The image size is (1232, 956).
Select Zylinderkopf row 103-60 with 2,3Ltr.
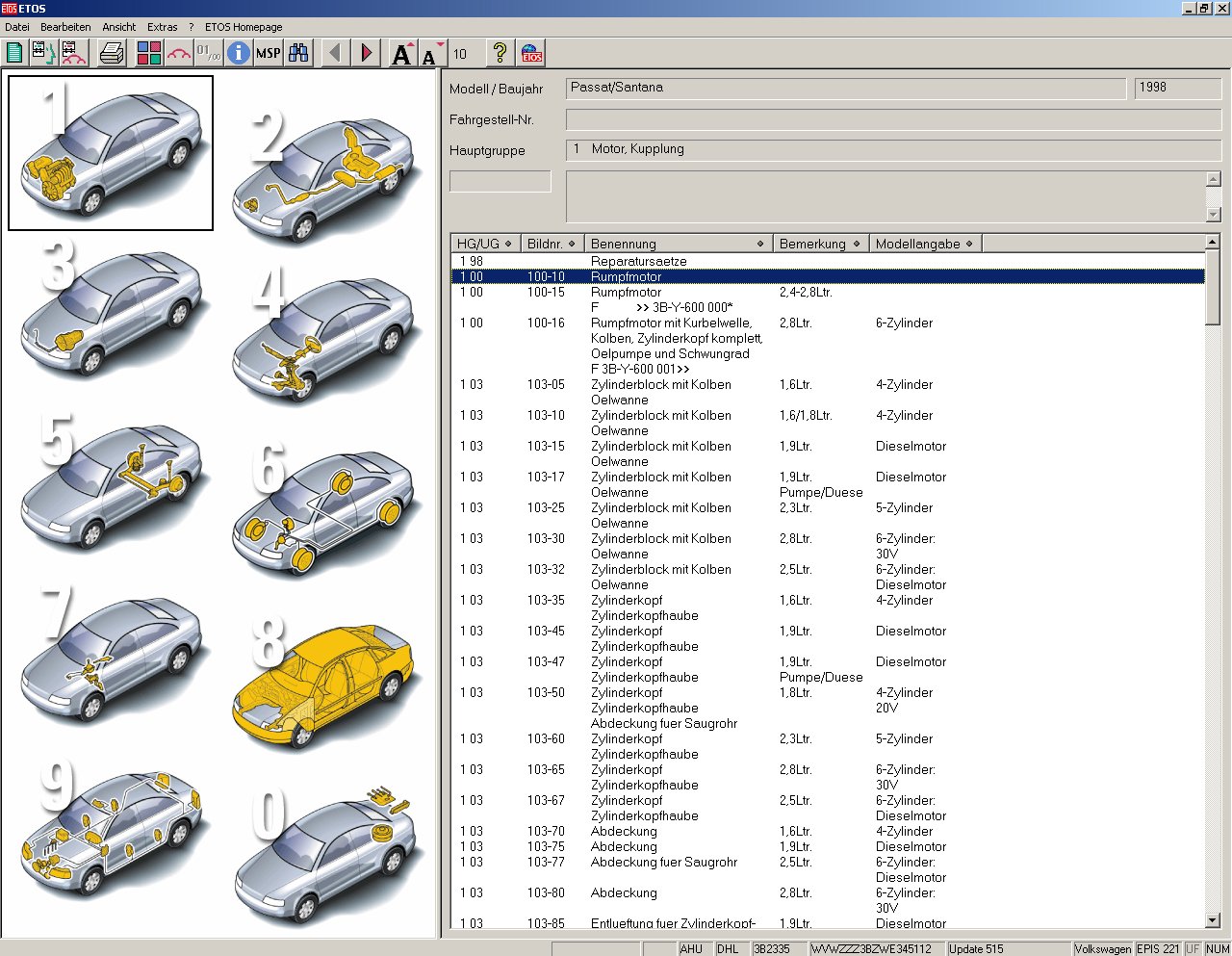(828, 746)
